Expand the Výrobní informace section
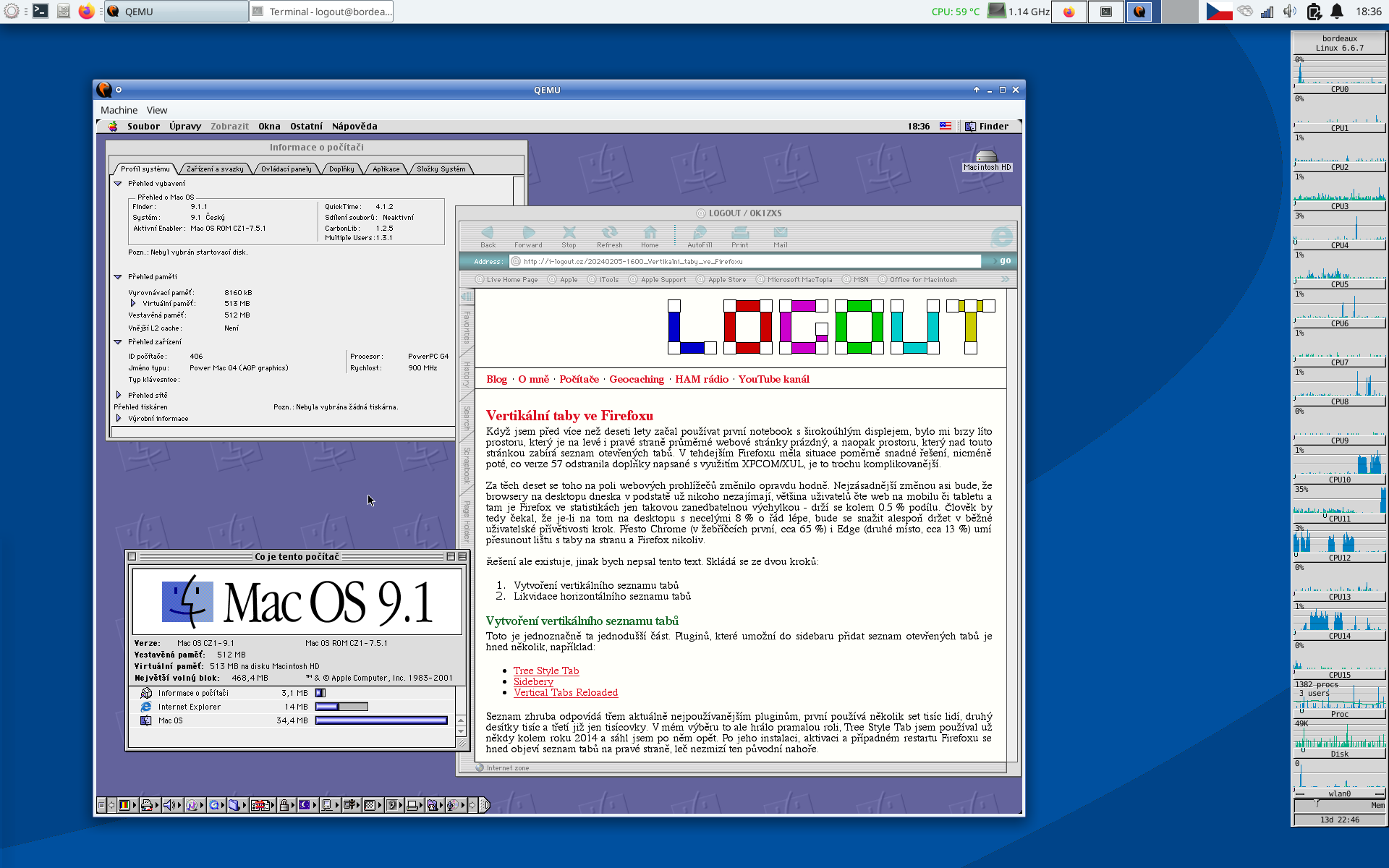This screenshot has width=1389, height=868. tap(119, 418)
